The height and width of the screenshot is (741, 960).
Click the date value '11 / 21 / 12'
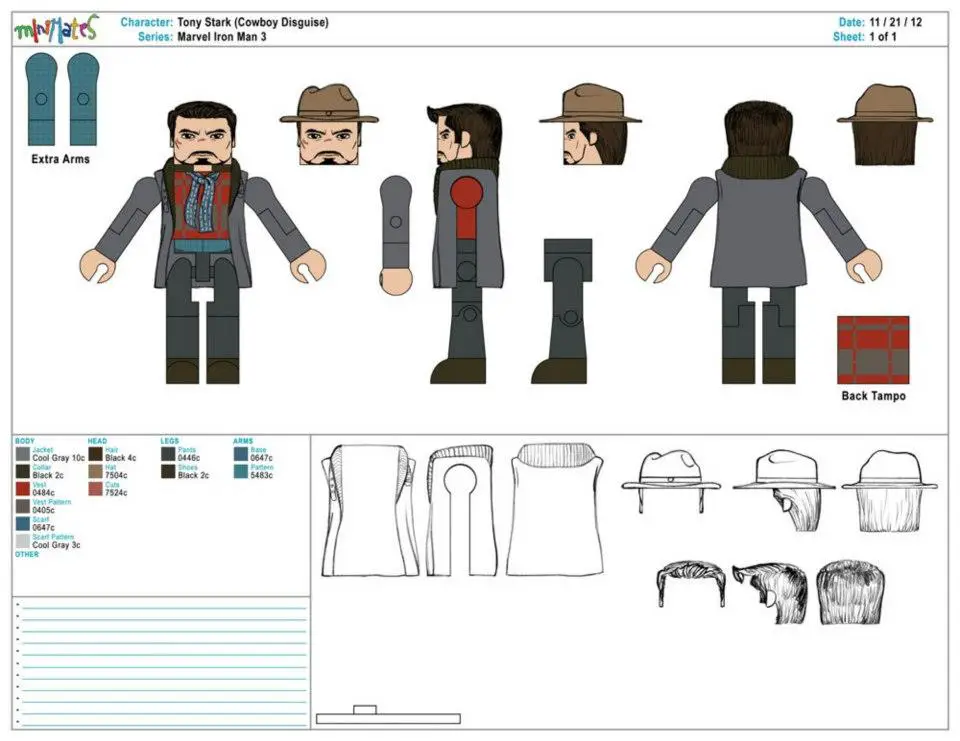tap(896, 22)
